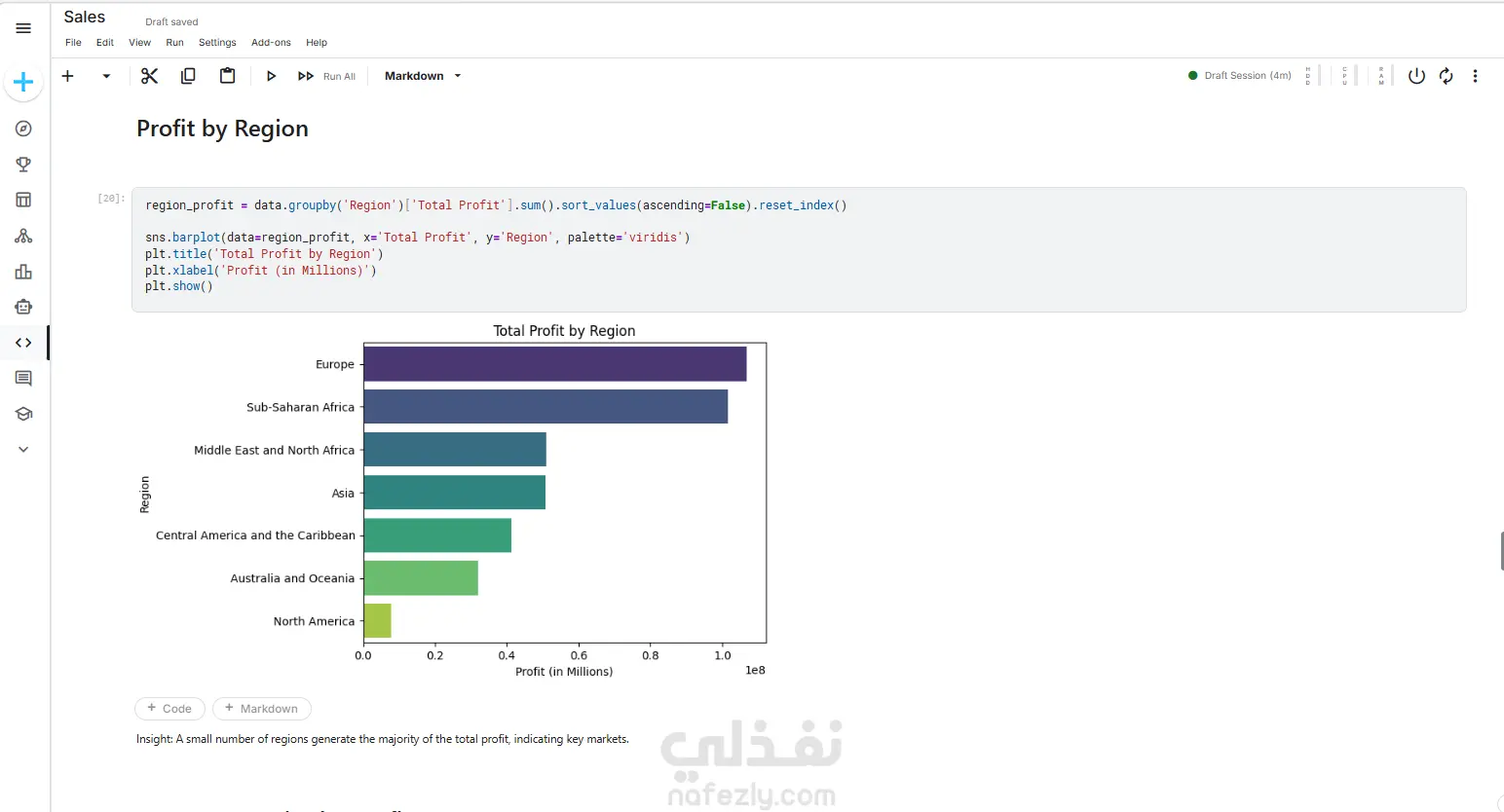Open the Code section in sidebar
This screenshot has height=812, width=1504.
(23, 343)
